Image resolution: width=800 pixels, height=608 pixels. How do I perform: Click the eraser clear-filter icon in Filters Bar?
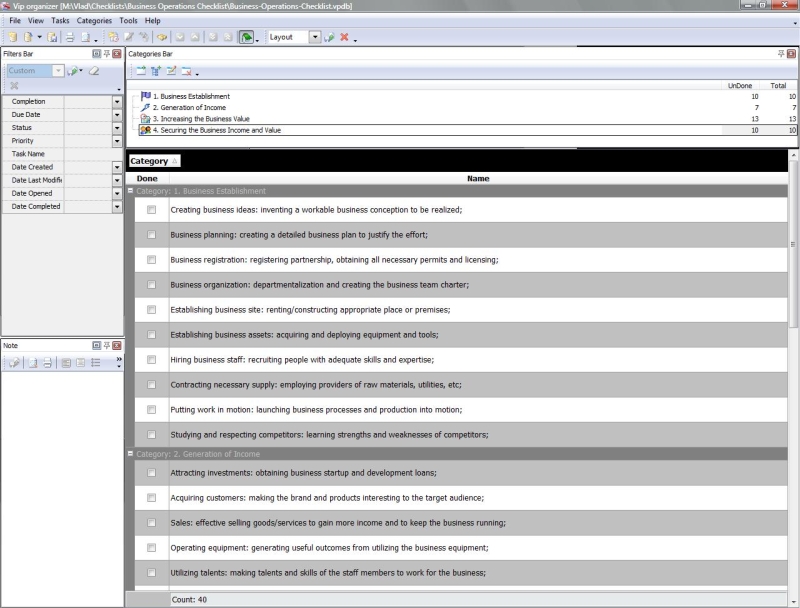(94, 71)
